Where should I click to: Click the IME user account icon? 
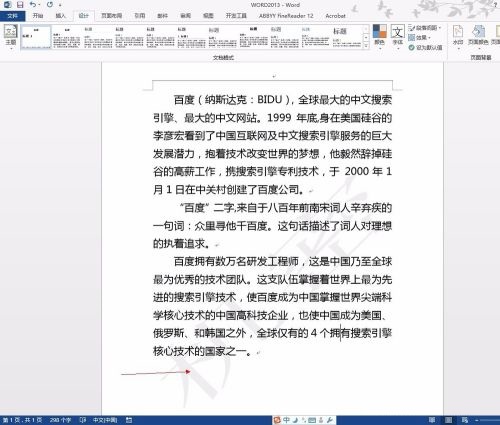point(321,420)
